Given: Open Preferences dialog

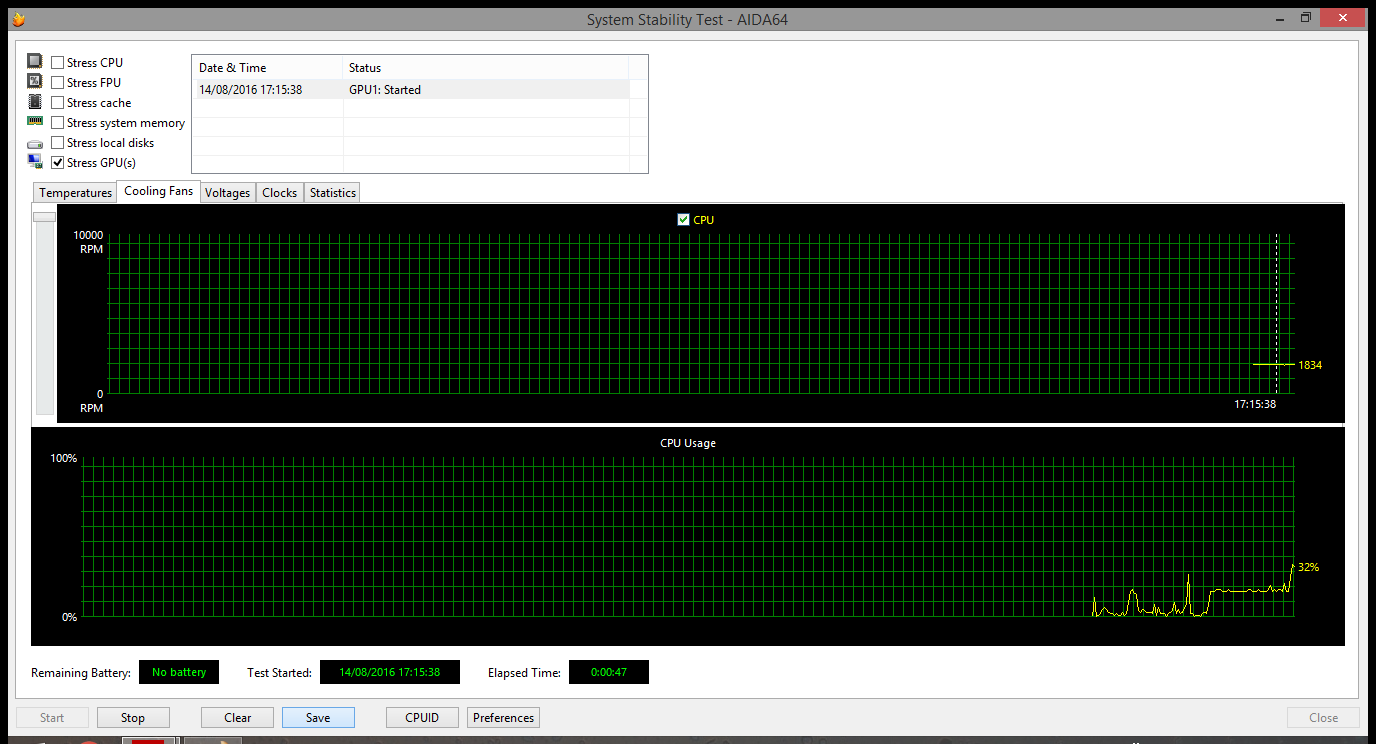Looking at the screenshot, I should [x=504, y=717].
